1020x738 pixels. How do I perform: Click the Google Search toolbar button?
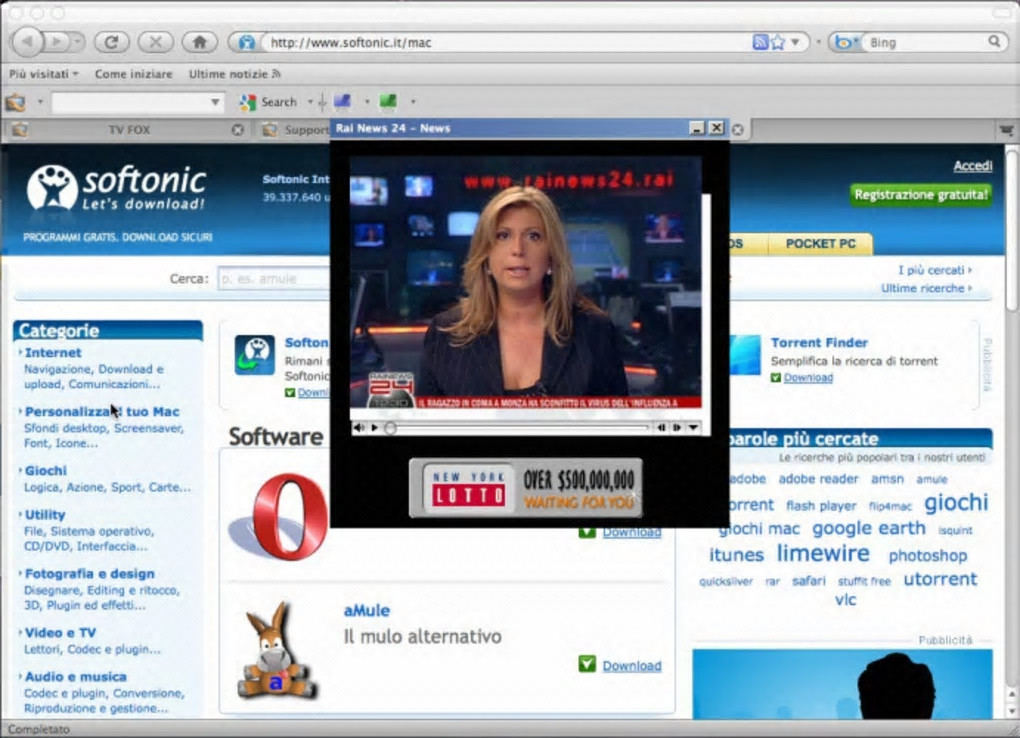268,102
